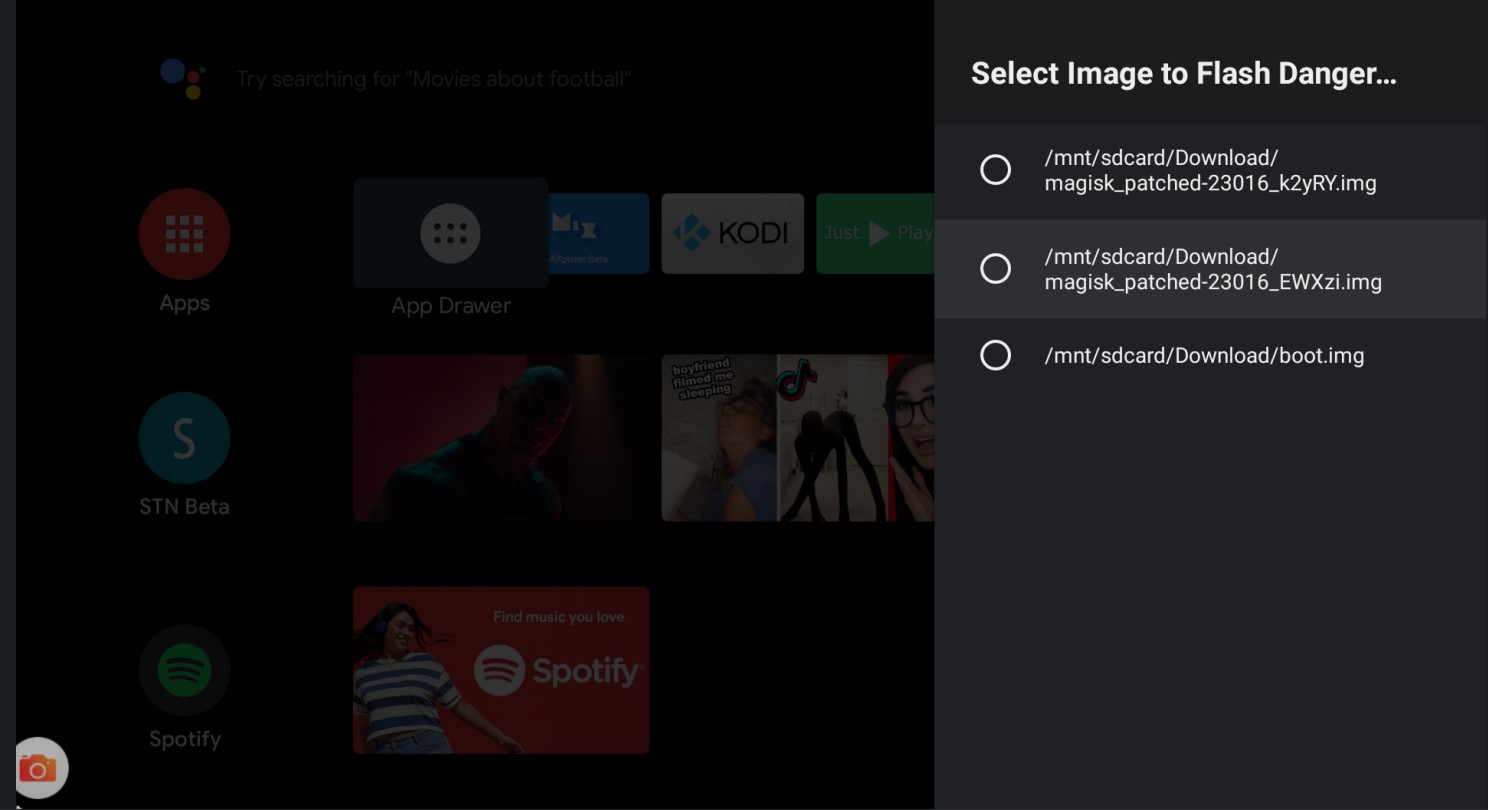The width and height of the screenshot is (1488, 810).
Task: Open the App Drawer tile
Action: tap(450, 233)
